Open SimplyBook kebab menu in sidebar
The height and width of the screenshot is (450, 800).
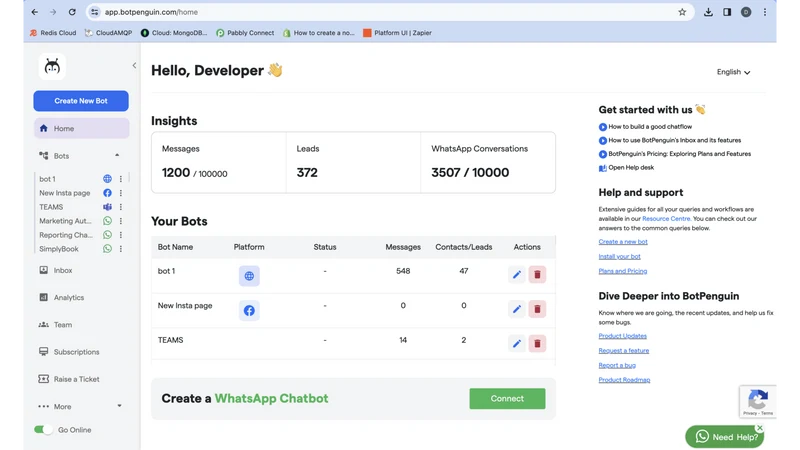tap(121, 249)
